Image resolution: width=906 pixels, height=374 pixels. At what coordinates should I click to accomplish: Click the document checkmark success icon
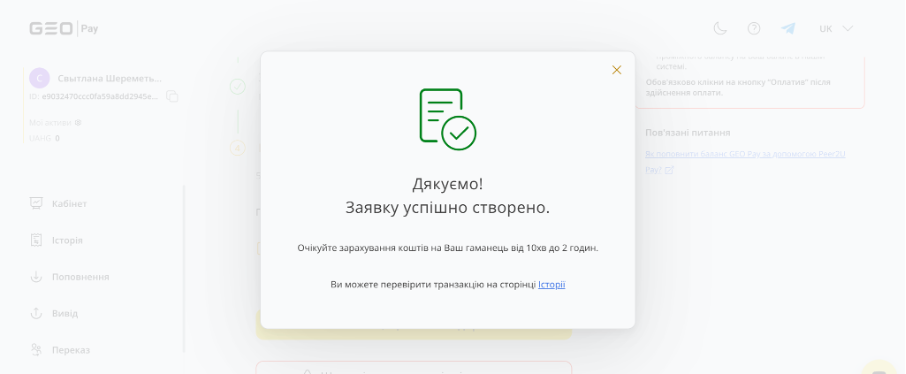(448, 119)
